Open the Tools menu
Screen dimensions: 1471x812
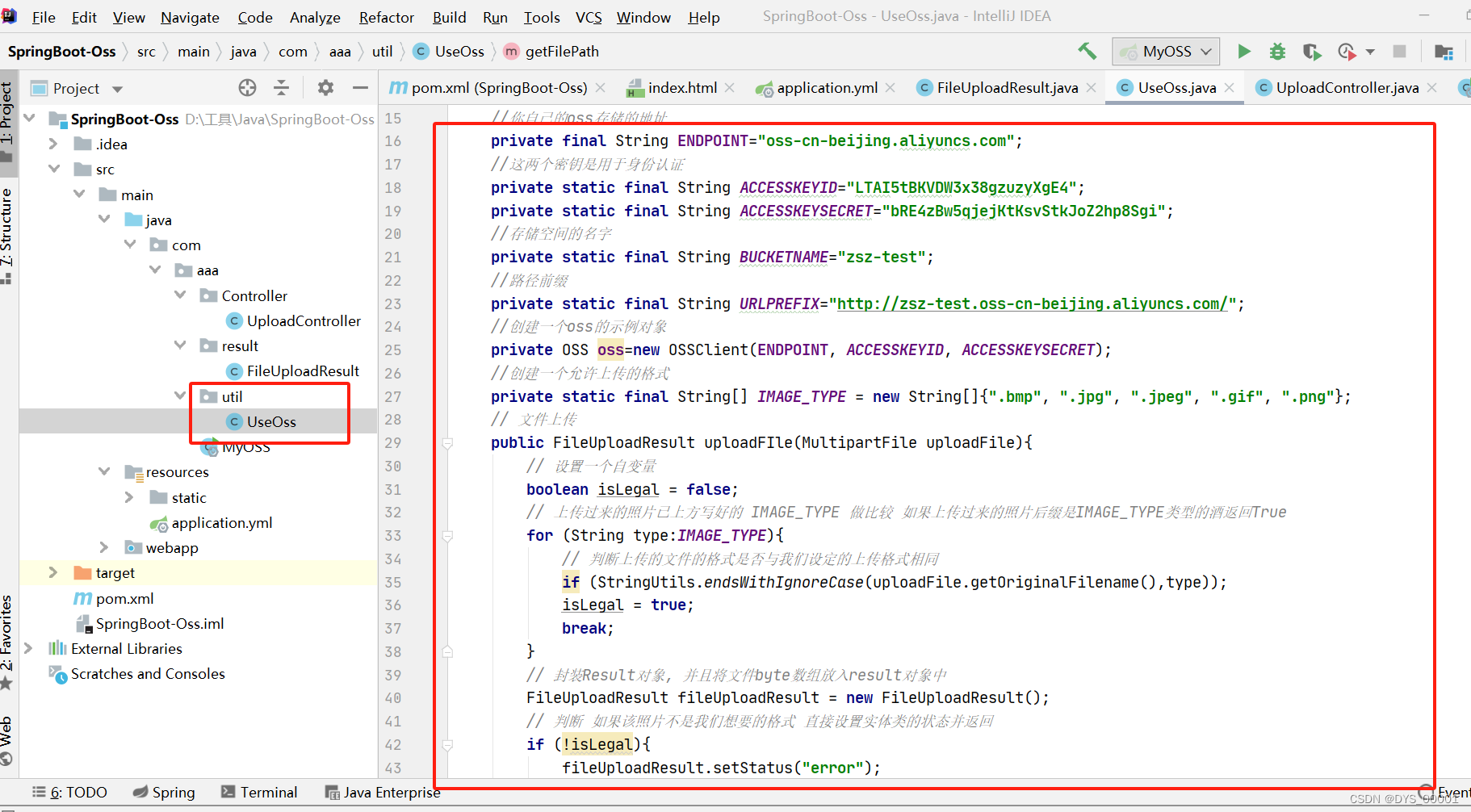[x=542, y=17]
